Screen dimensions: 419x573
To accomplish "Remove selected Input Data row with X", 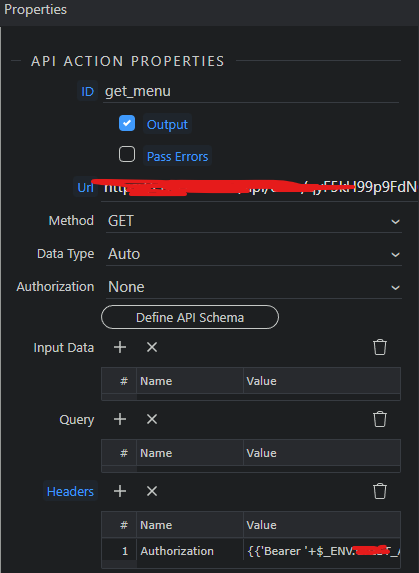I will [152, 347].
